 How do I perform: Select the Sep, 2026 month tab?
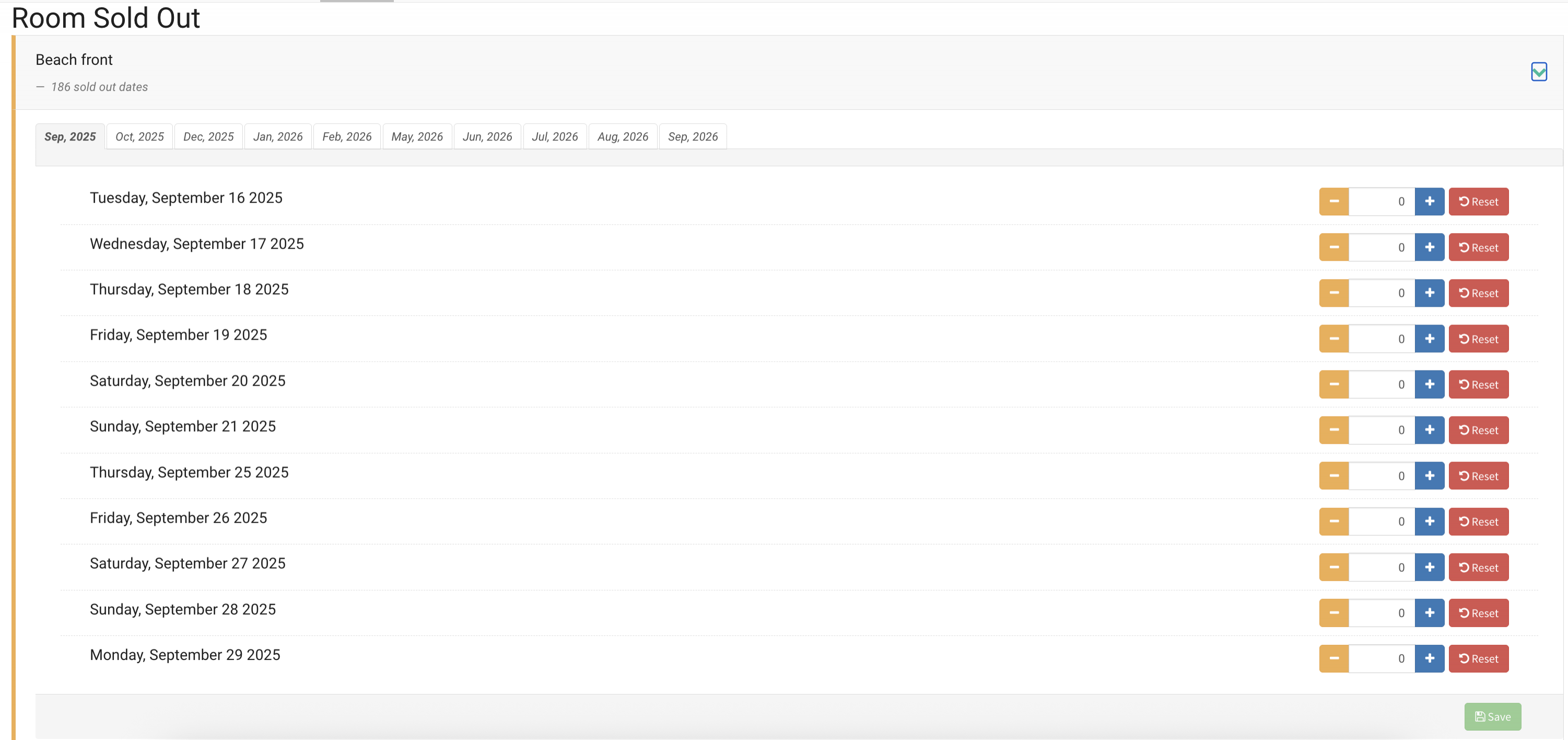click(692, 136)
